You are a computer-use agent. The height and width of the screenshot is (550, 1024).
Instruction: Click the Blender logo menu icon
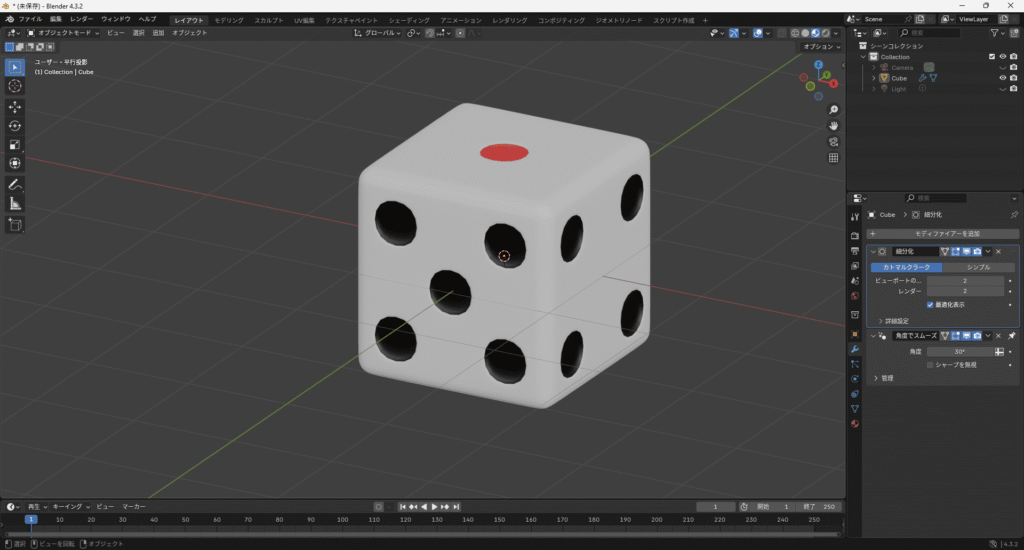coord(9,20)
